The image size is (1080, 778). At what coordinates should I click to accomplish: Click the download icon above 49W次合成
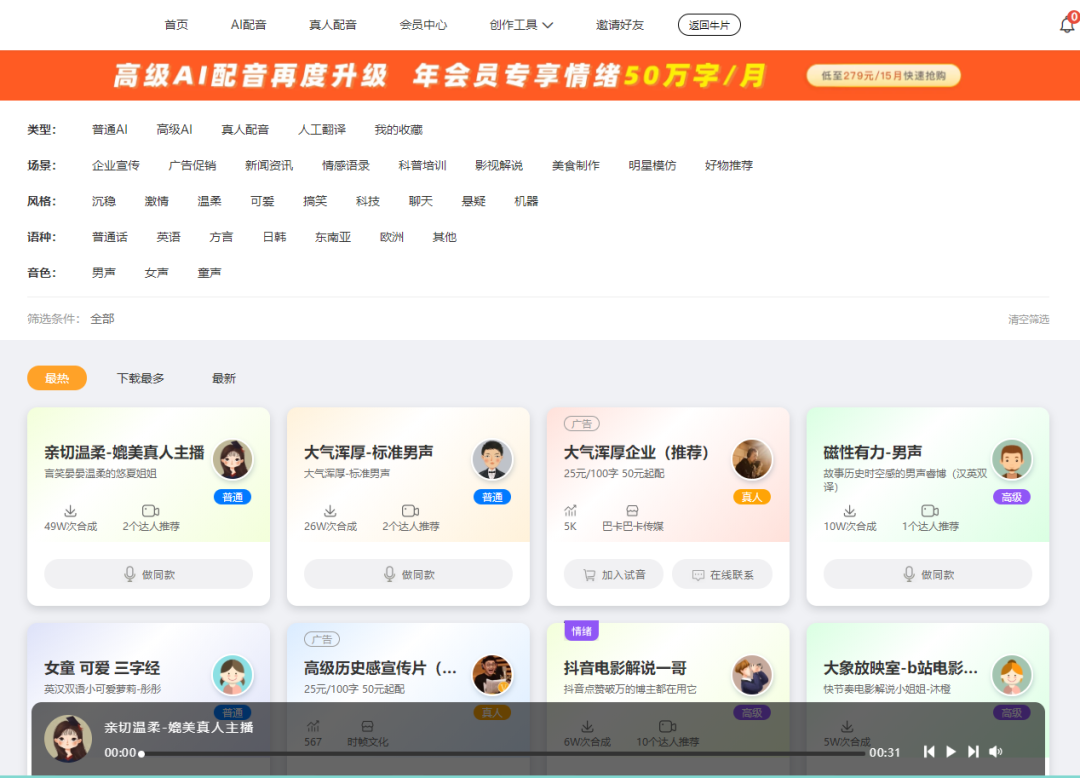click(x=70, y=511)
